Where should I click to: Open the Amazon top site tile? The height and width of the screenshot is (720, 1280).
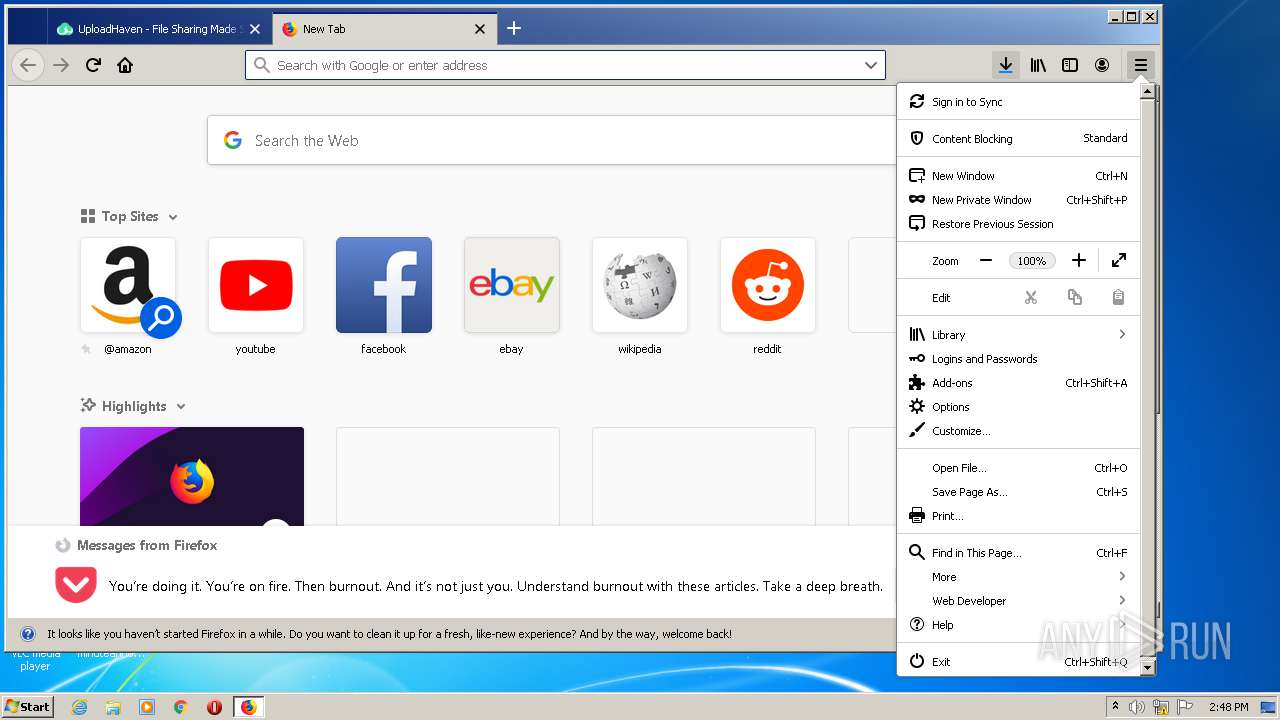tap(128, 285)
